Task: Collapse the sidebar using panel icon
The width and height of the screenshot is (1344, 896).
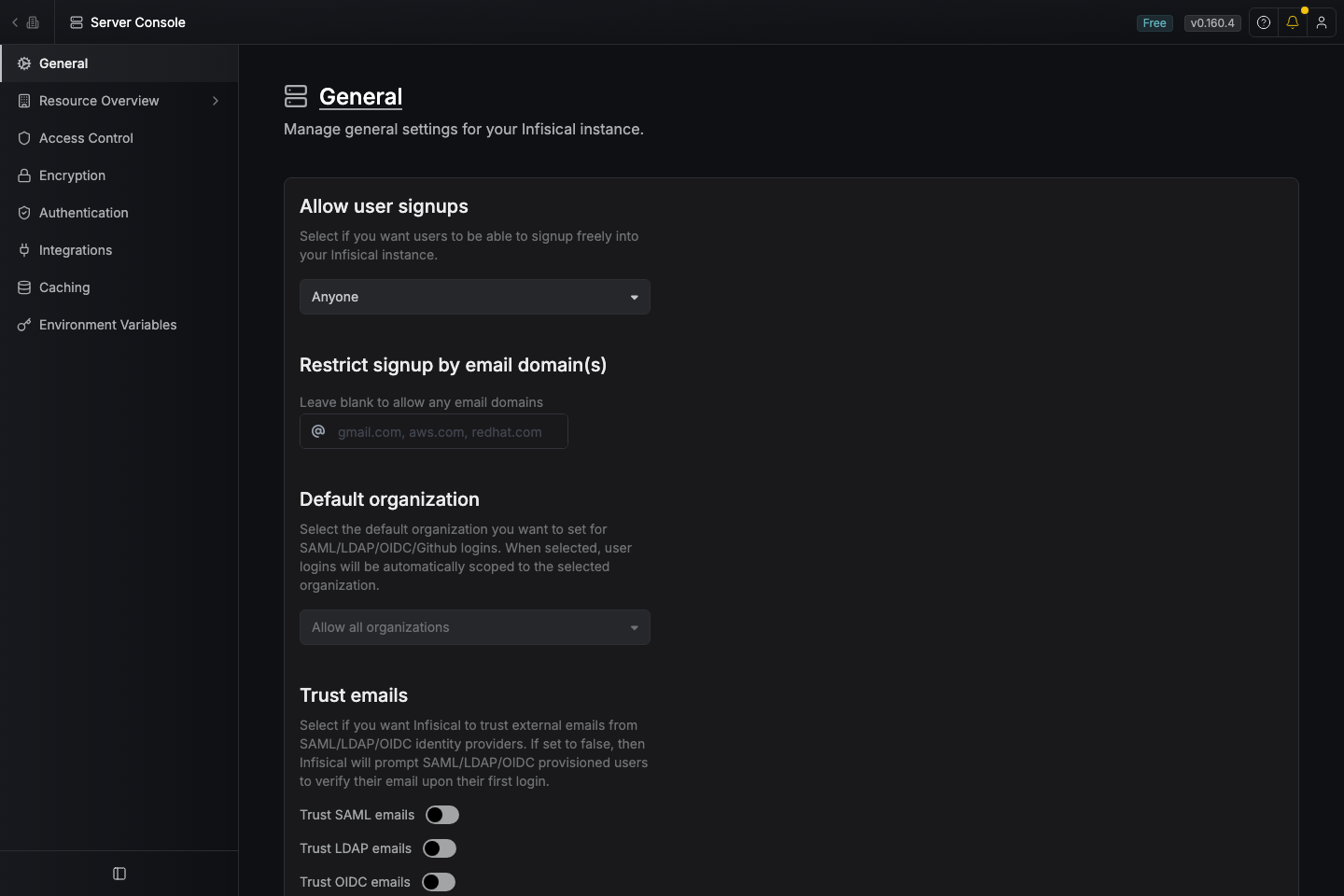Action: [119, 874]
